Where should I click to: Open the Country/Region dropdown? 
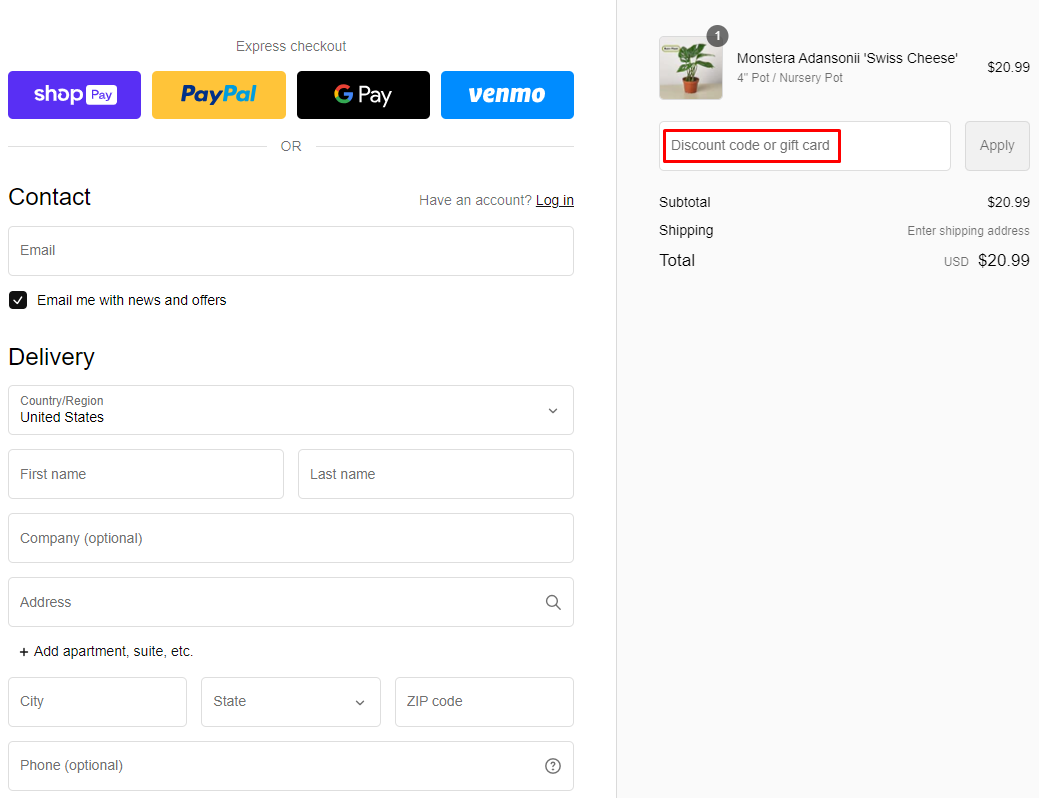(x=290, y=410)
